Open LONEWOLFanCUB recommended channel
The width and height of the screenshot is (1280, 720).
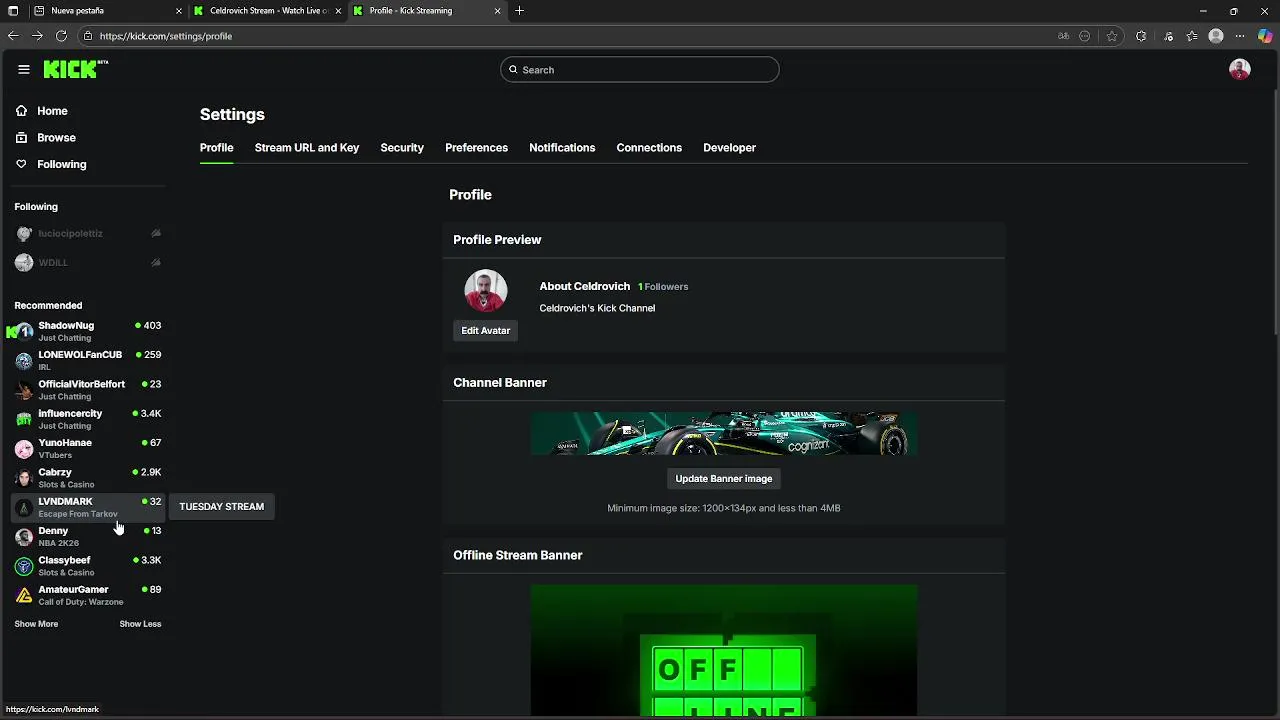[88, 360]
